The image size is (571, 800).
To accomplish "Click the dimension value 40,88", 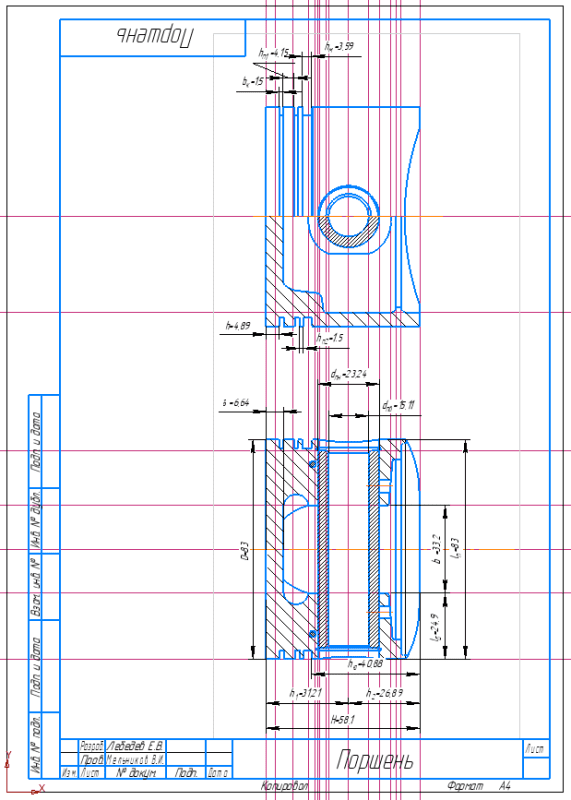I will [x=365, y=664].
